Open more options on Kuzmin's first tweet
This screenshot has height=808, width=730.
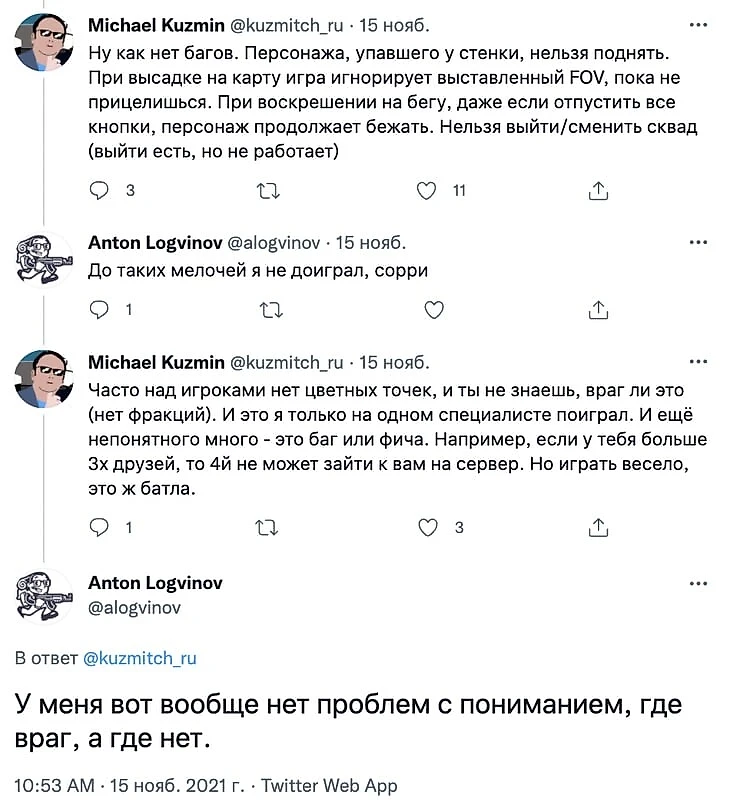(699, 23)
